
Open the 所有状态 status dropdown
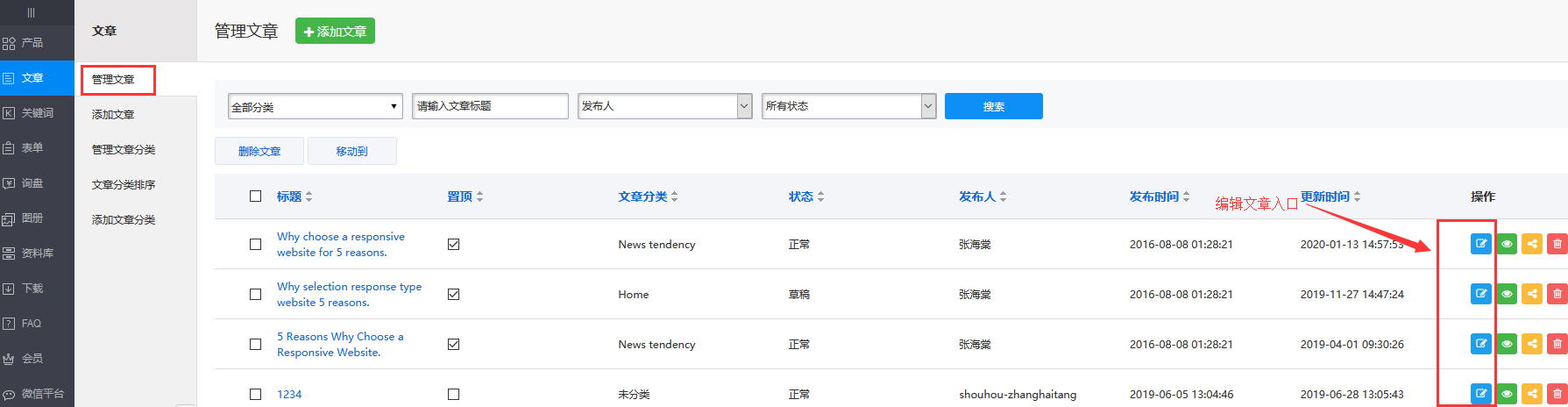[848, 106]
